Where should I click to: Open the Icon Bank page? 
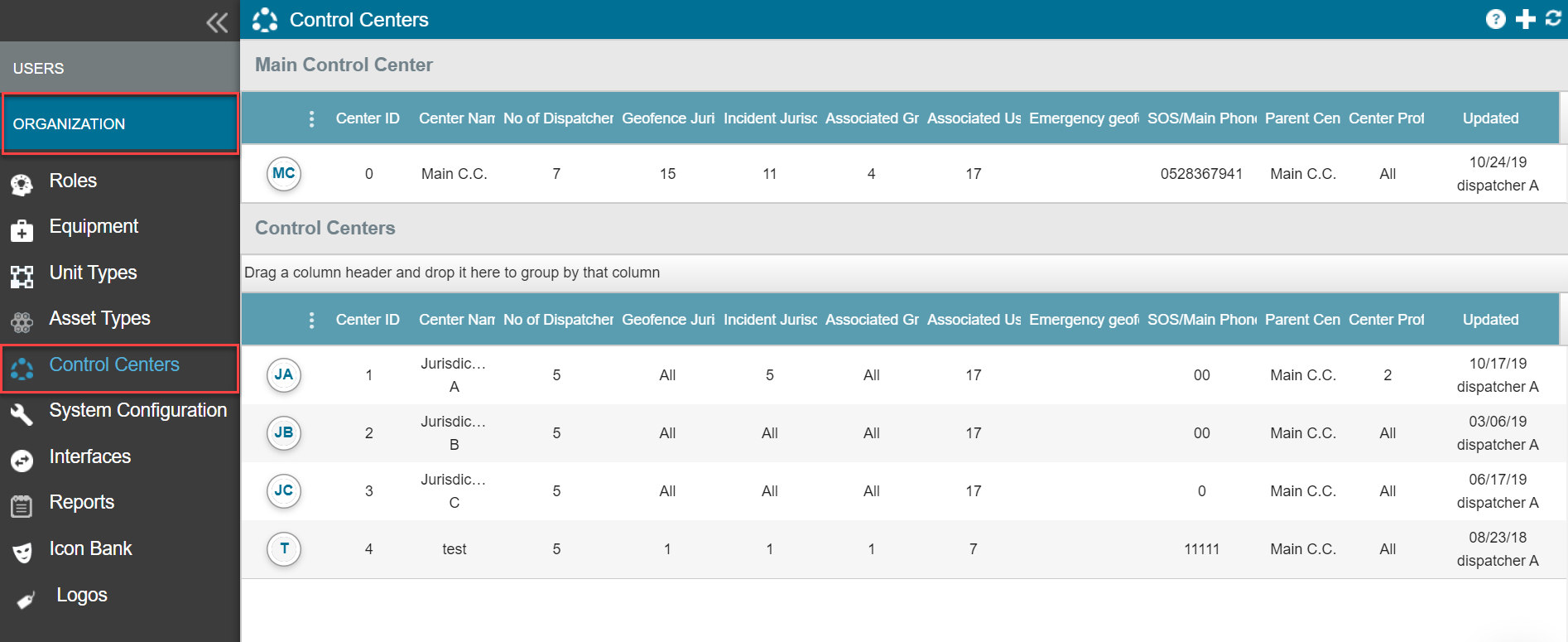90,549
